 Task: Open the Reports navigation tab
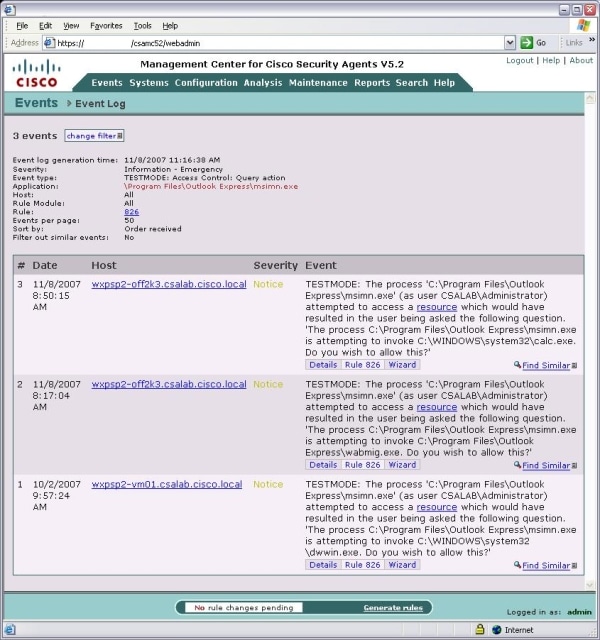(x=372, y=82)
